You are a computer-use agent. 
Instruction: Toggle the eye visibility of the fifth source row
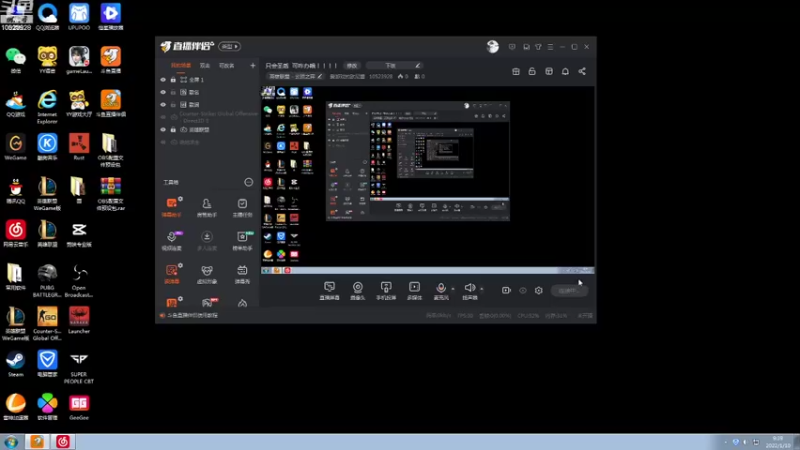[163, 130]
